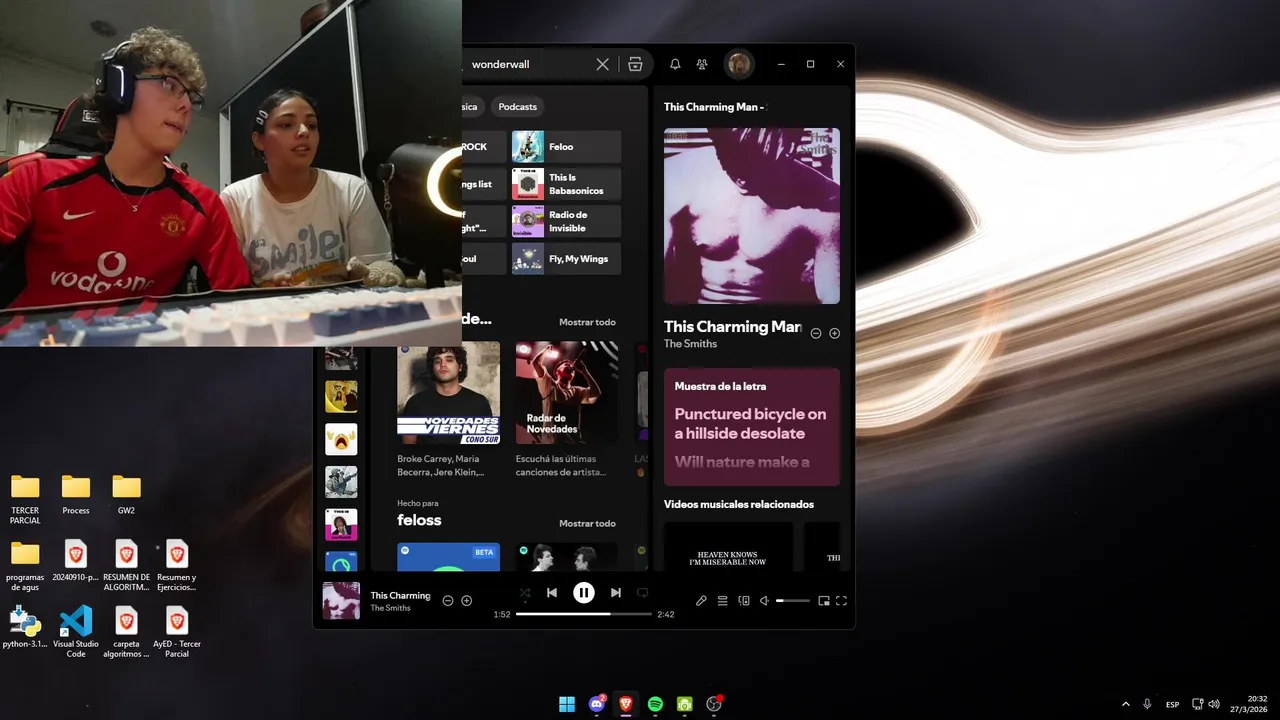The height and width of the screenshot is (720, 1280).
Task: Show hidden system tray icons
Action: coord(1126,704)
